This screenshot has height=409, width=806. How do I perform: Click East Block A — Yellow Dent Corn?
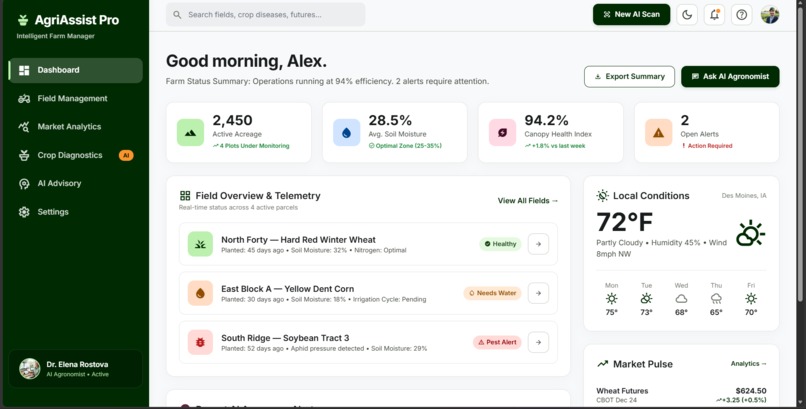click(x=287, y=289)
